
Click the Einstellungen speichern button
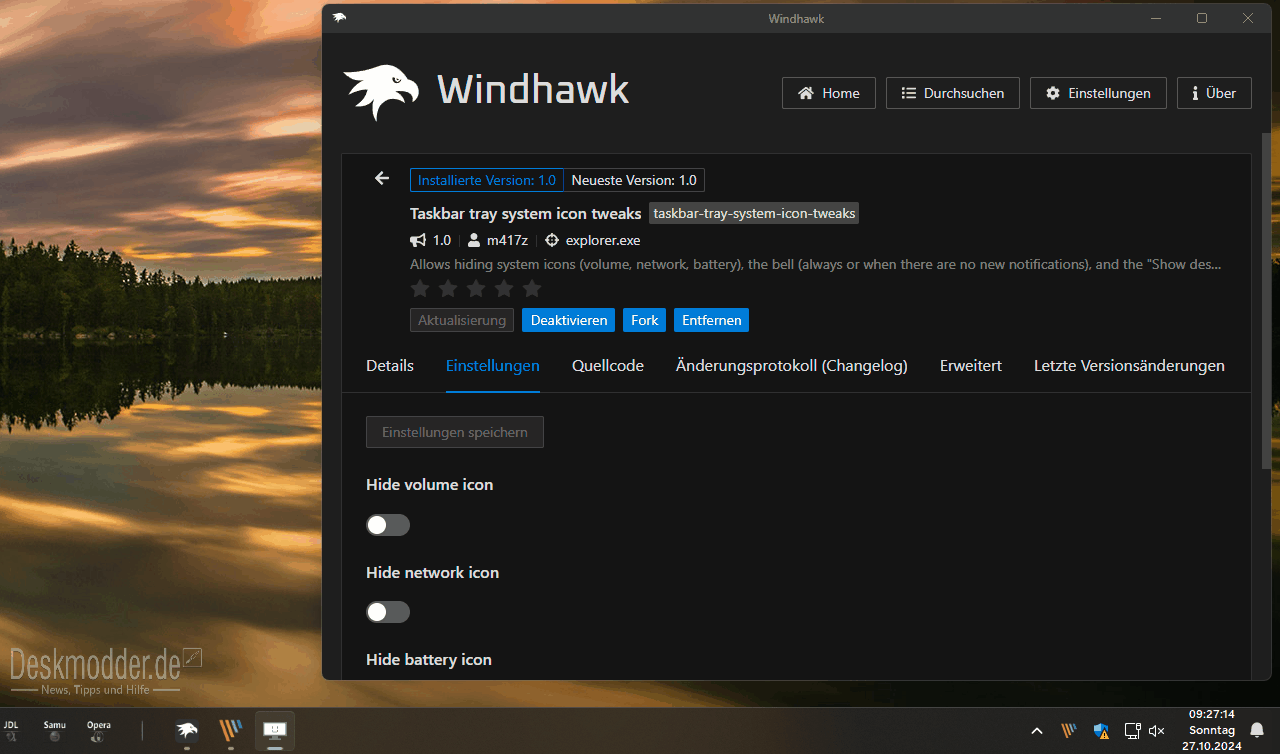pos(455,432)
